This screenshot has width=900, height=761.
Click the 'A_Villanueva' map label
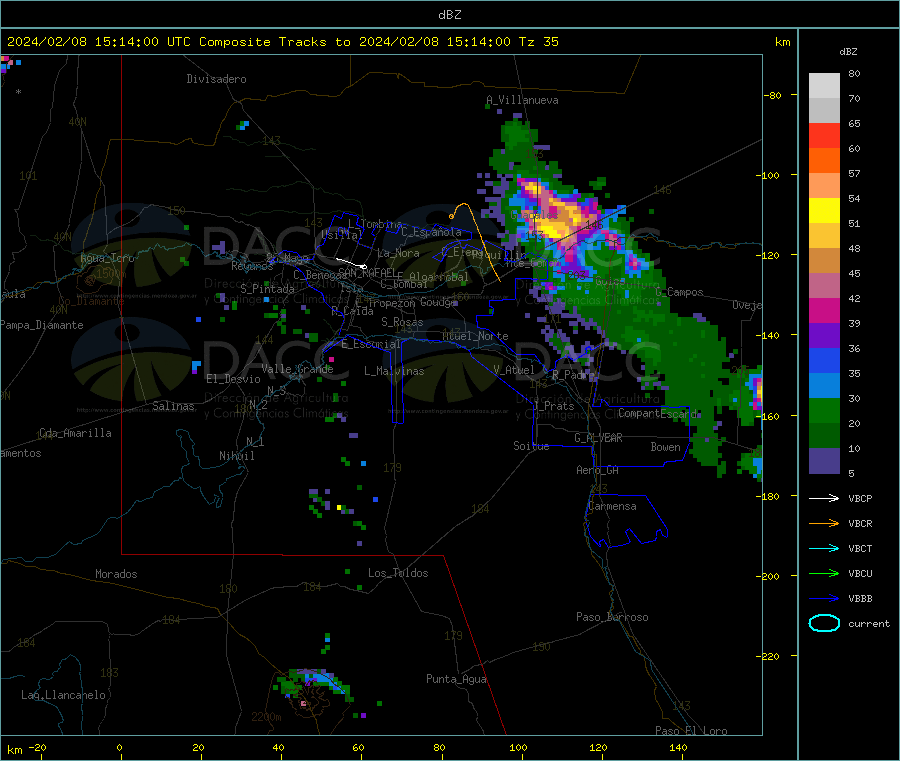tap(522, 100)
